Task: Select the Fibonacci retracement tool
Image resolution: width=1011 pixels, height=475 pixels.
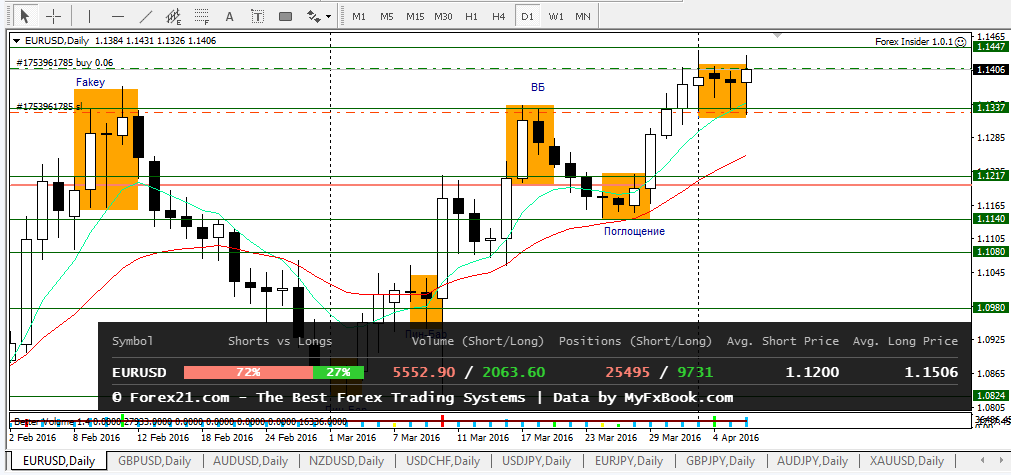Action: tap(201, 15)
